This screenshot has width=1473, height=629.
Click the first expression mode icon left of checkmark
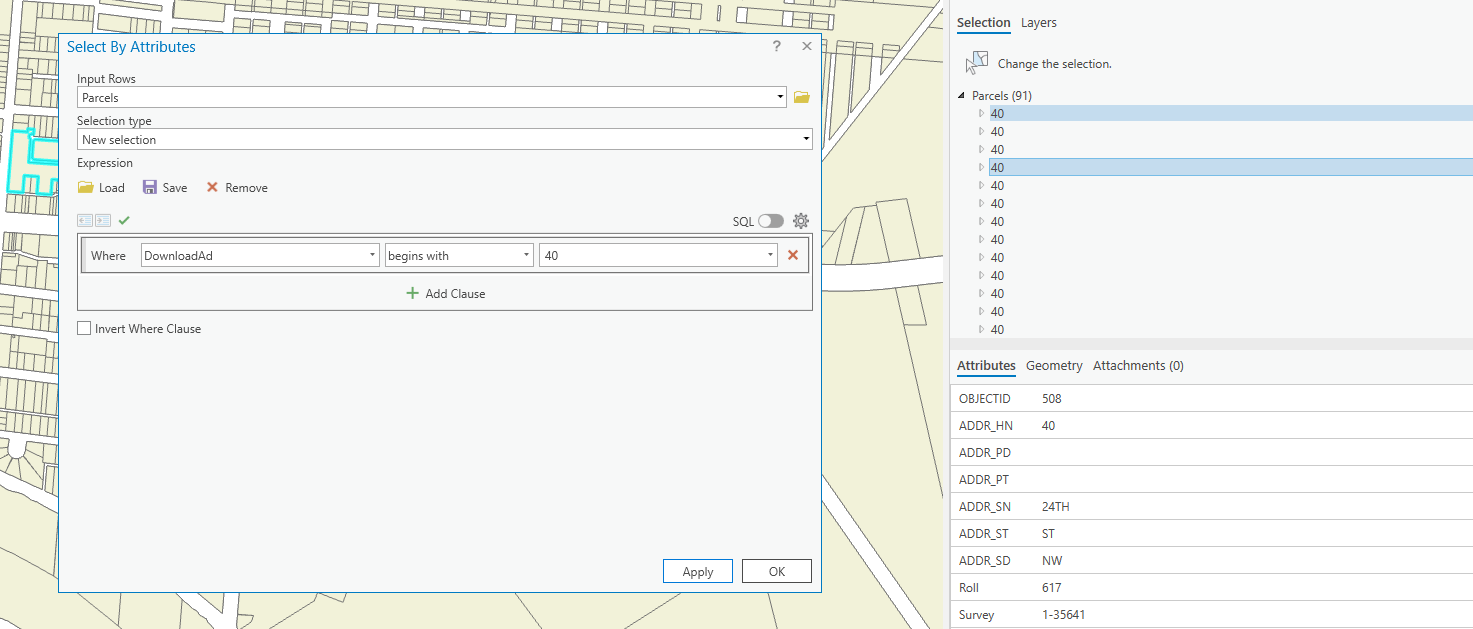click(x=84, y=220)
